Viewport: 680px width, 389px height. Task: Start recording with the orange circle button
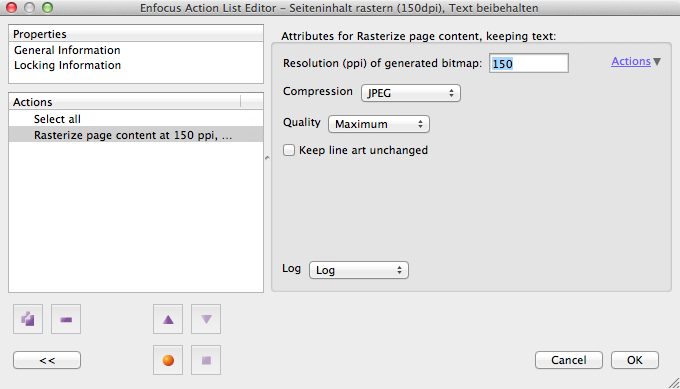[168, 360]
